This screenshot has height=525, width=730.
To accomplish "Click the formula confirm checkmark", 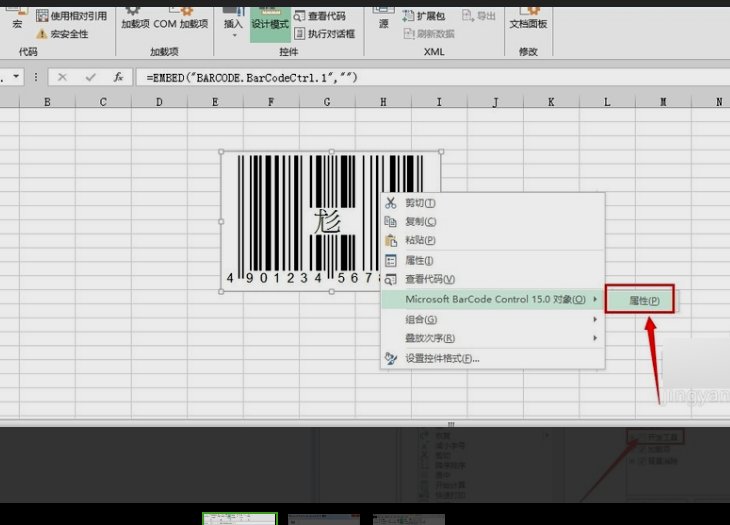I will [x=90, y=77].
